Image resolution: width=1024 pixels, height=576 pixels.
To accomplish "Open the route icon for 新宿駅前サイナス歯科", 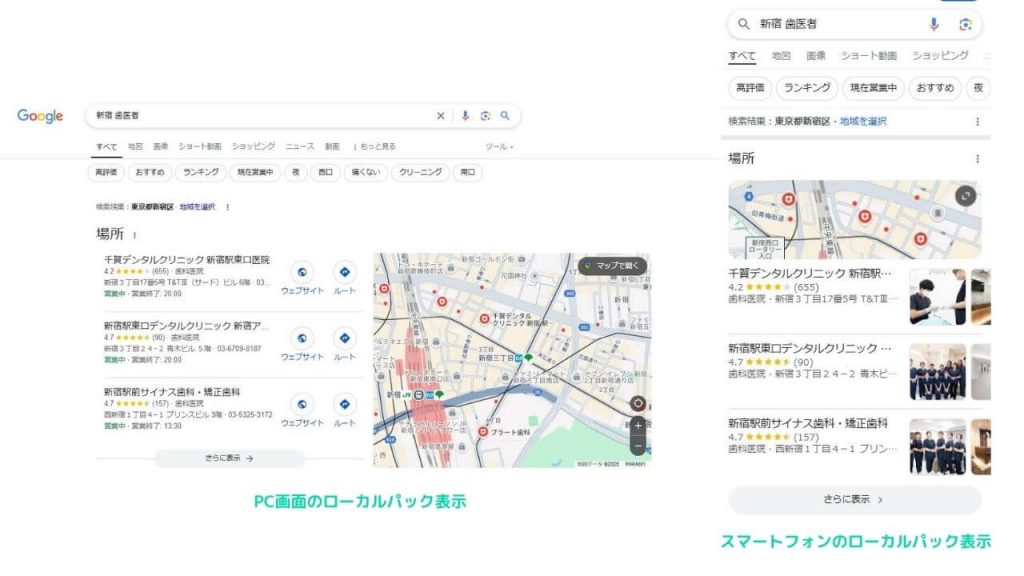I will click(x=344, y=404).
